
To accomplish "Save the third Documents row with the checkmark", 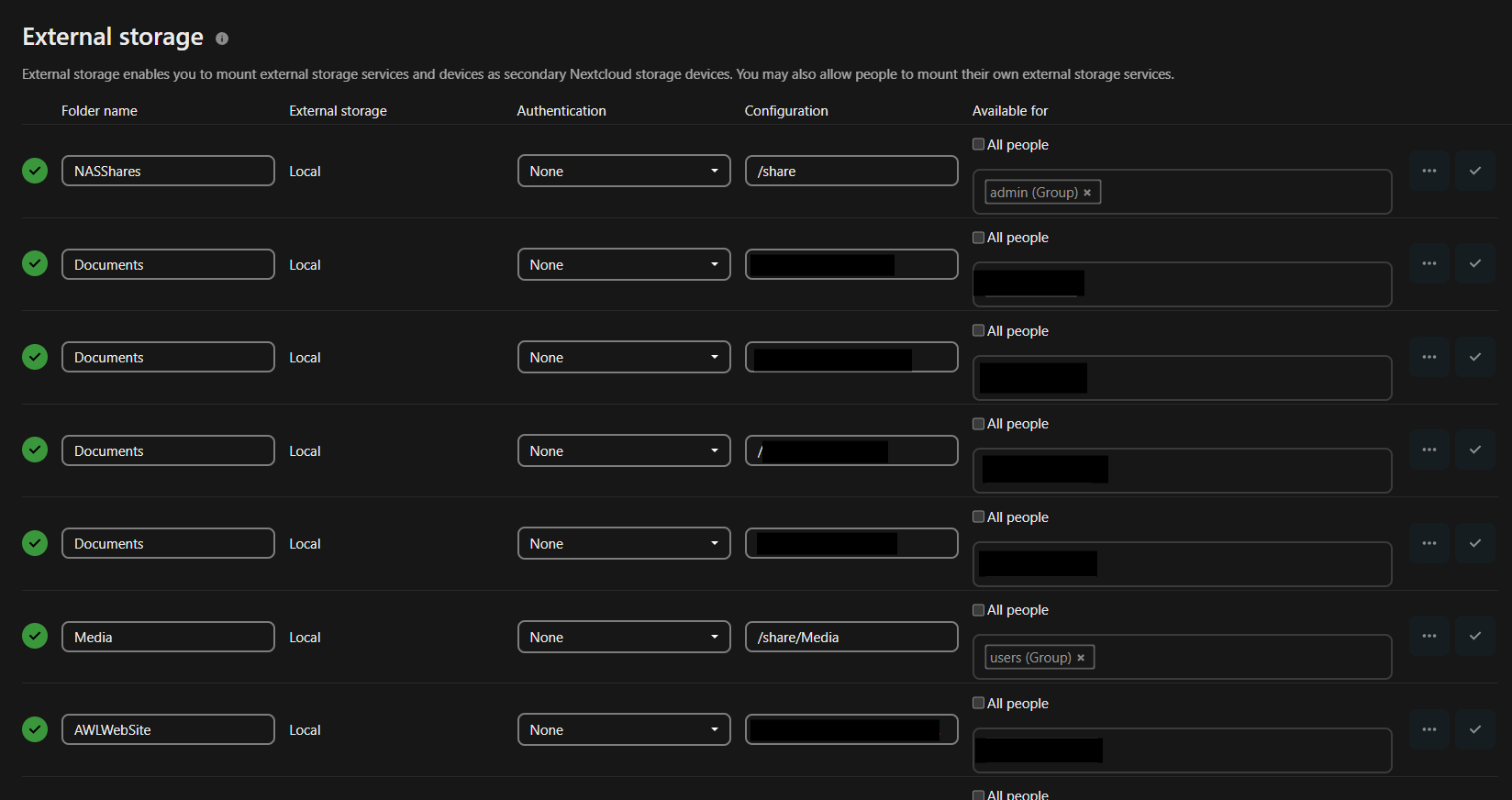I will [x=1475, y=450].
